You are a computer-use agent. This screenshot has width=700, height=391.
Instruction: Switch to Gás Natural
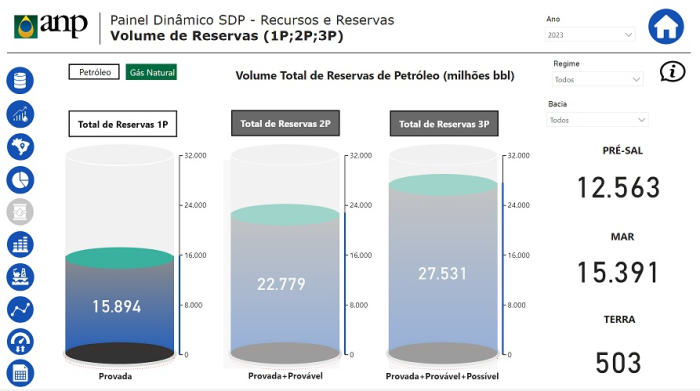point(151,72)
